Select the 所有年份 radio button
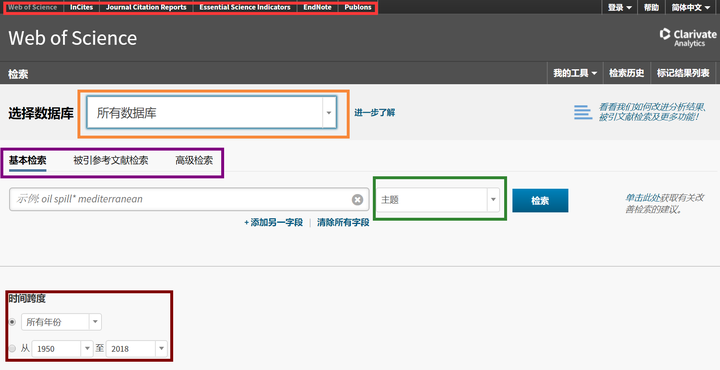 coord(12,322)
